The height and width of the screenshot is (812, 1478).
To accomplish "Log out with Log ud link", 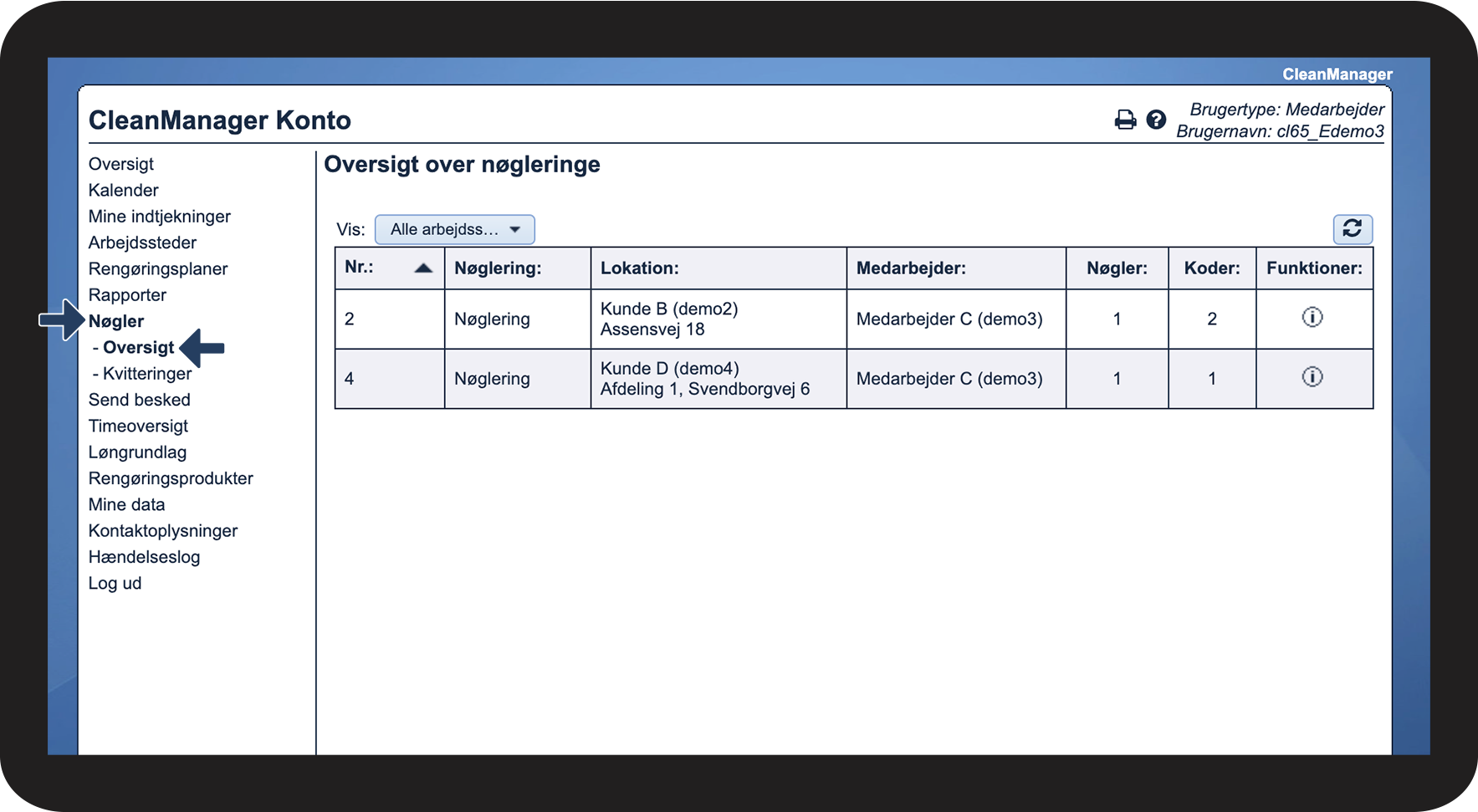I will pyautogui.click(x=115, y=583).
